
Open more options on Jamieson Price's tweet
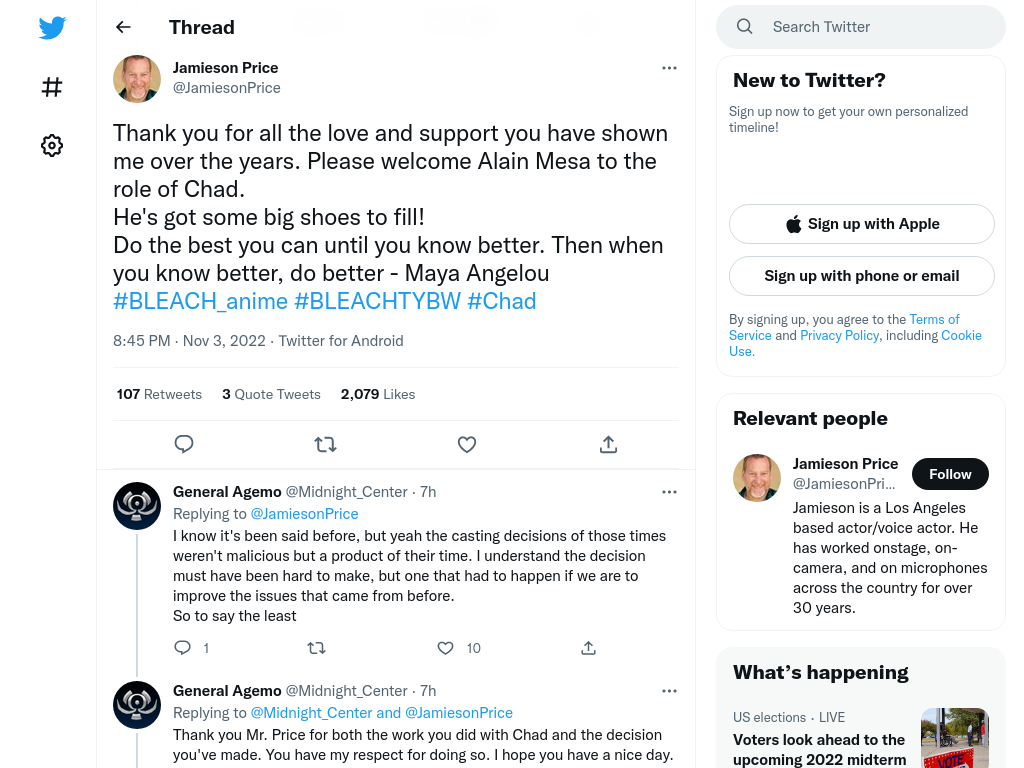point(669,68)
